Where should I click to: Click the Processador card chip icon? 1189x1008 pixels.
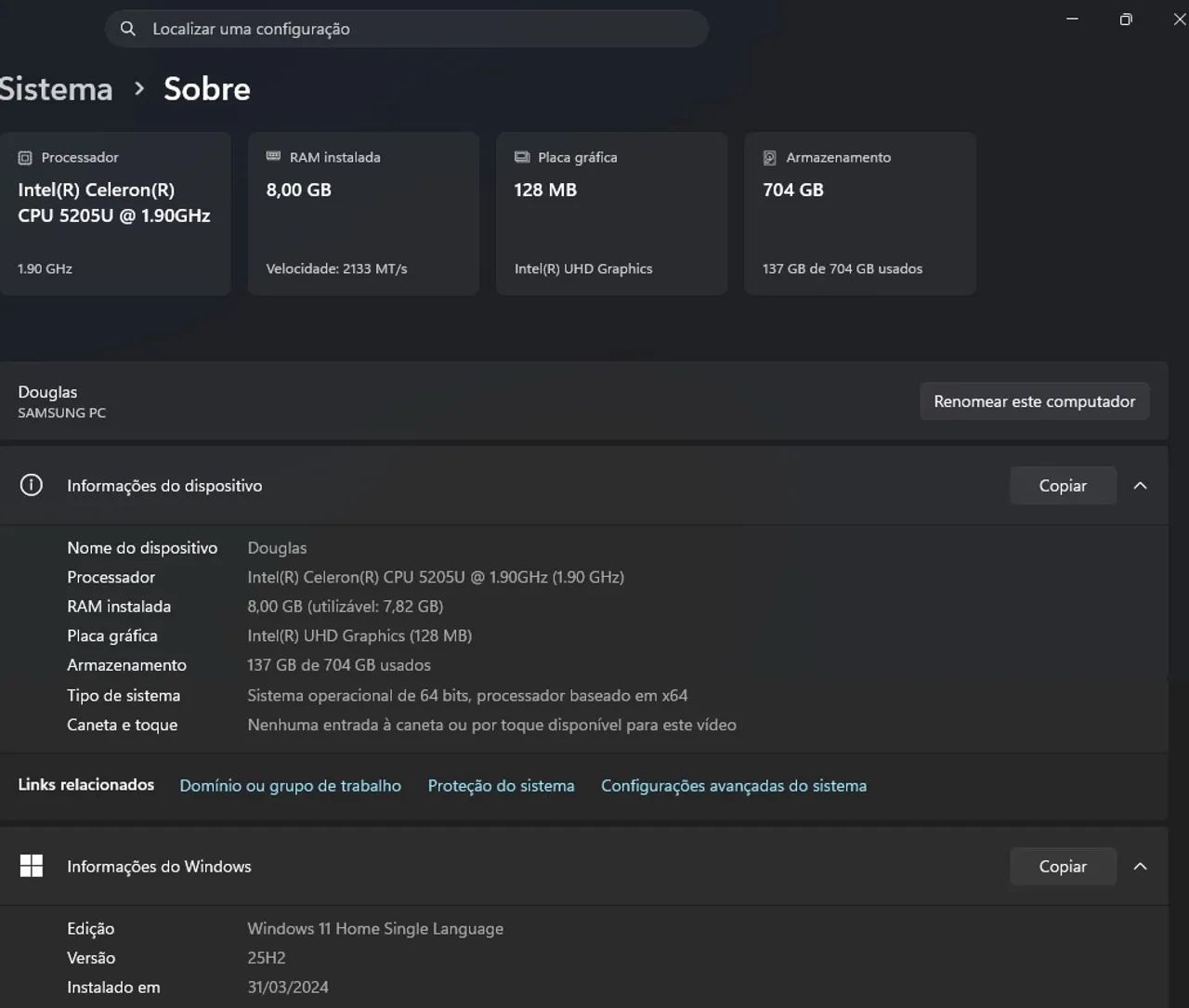point(25,158)
